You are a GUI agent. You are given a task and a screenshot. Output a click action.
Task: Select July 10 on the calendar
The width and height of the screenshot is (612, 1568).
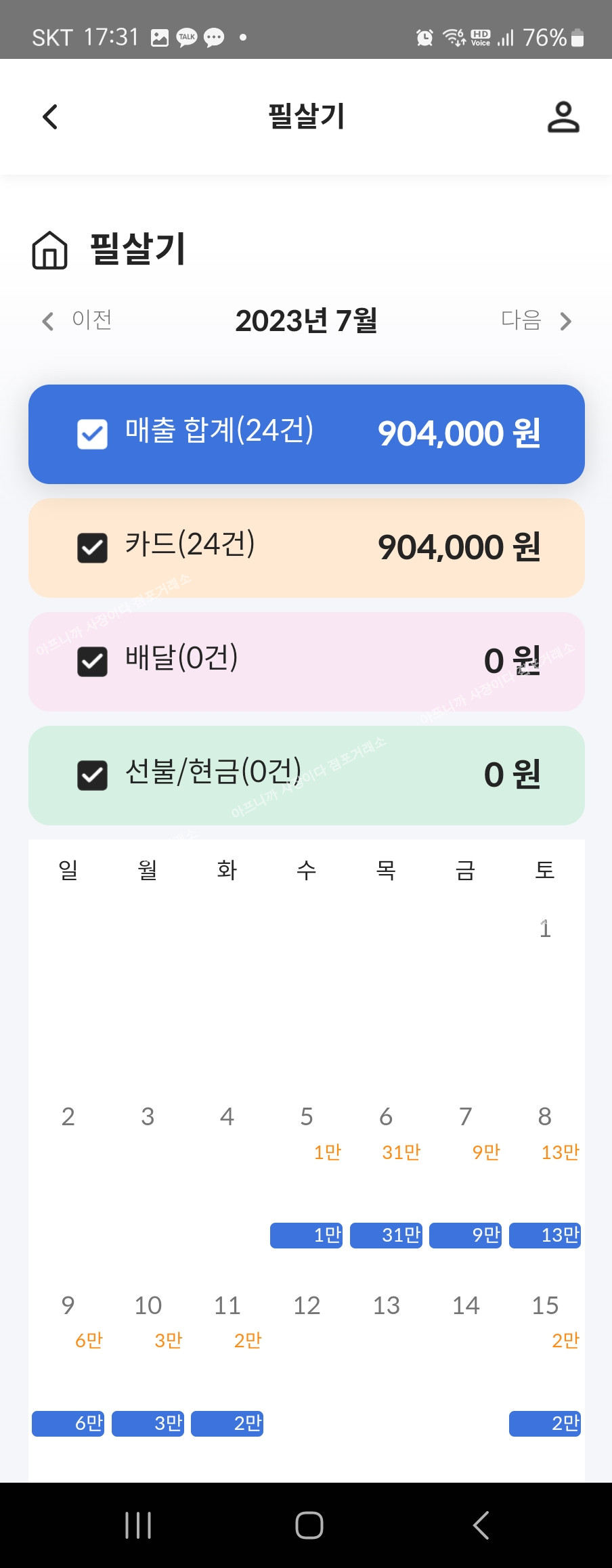148,1305
